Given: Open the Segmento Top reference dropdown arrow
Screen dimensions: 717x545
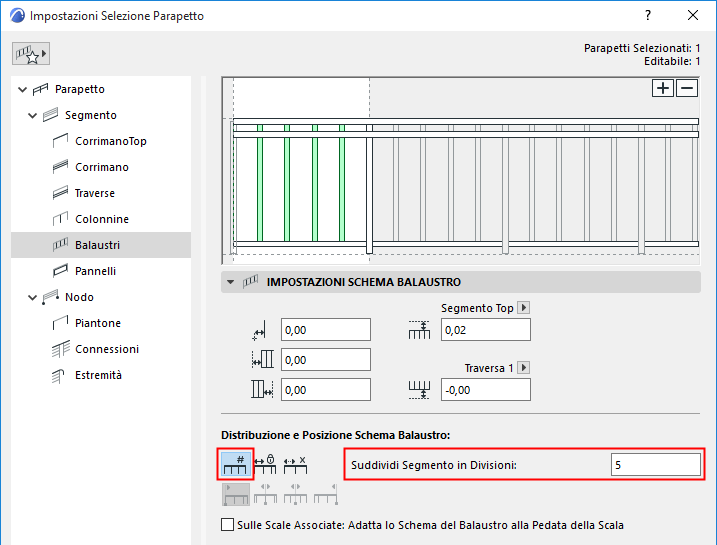Looking at the screenshot, I should tap(524, 308).
